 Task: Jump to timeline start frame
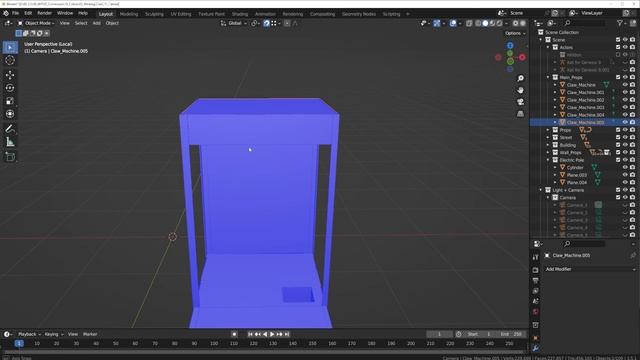250,334
